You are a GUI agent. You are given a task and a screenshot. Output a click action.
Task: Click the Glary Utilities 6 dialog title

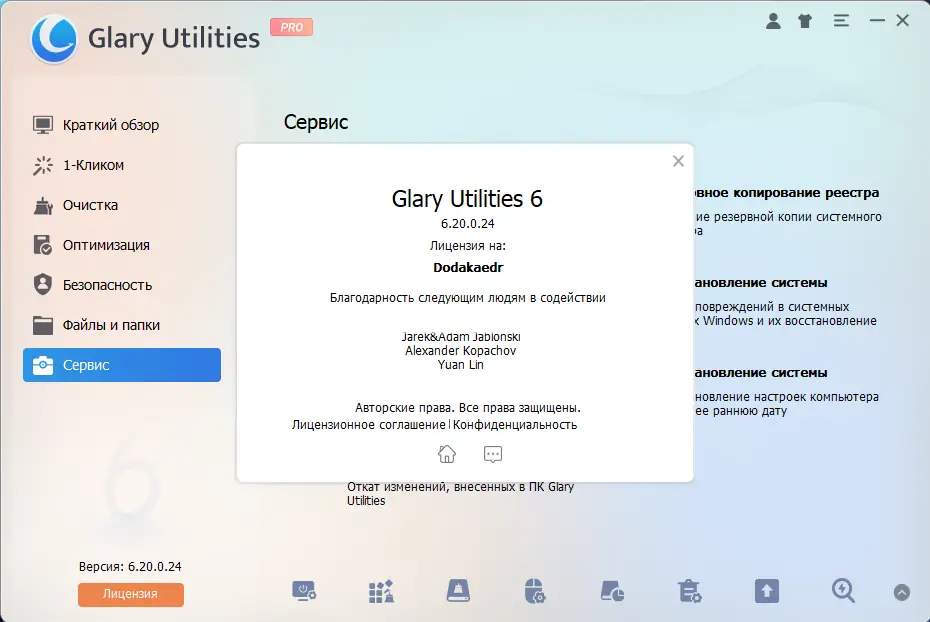pos(467,199)
